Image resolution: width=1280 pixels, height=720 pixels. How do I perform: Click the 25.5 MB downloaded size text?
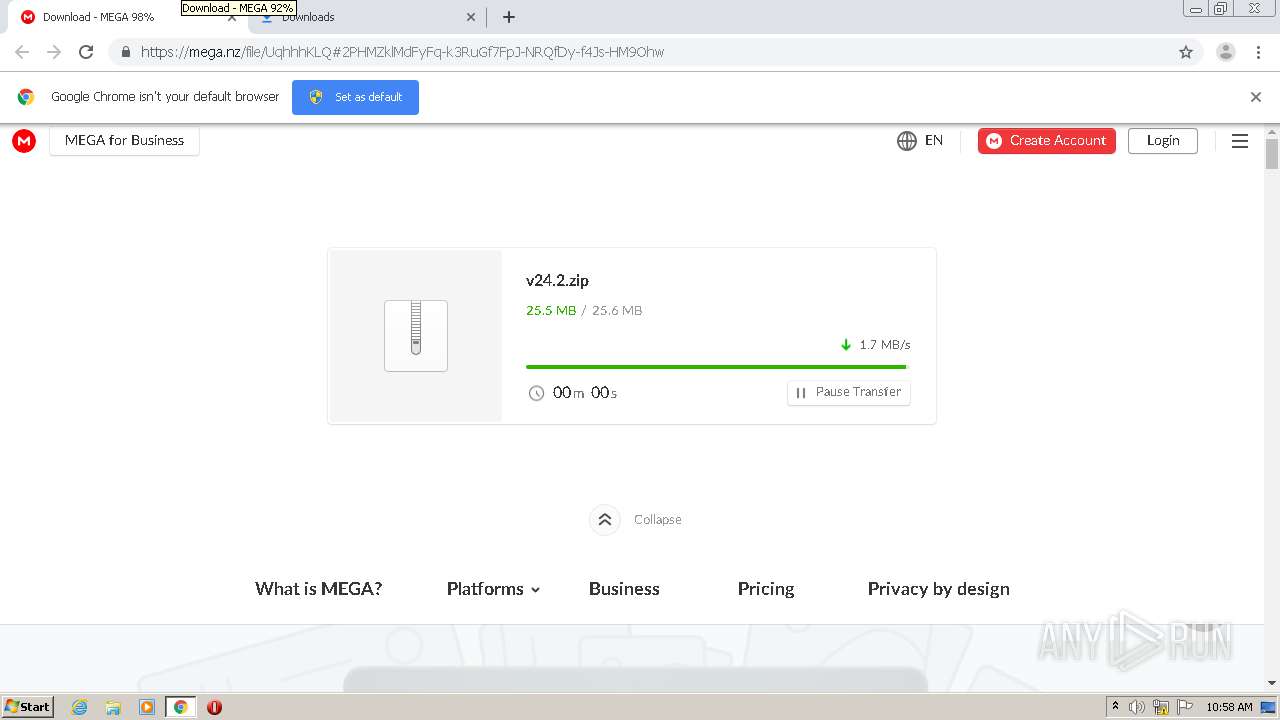(551, 311)
